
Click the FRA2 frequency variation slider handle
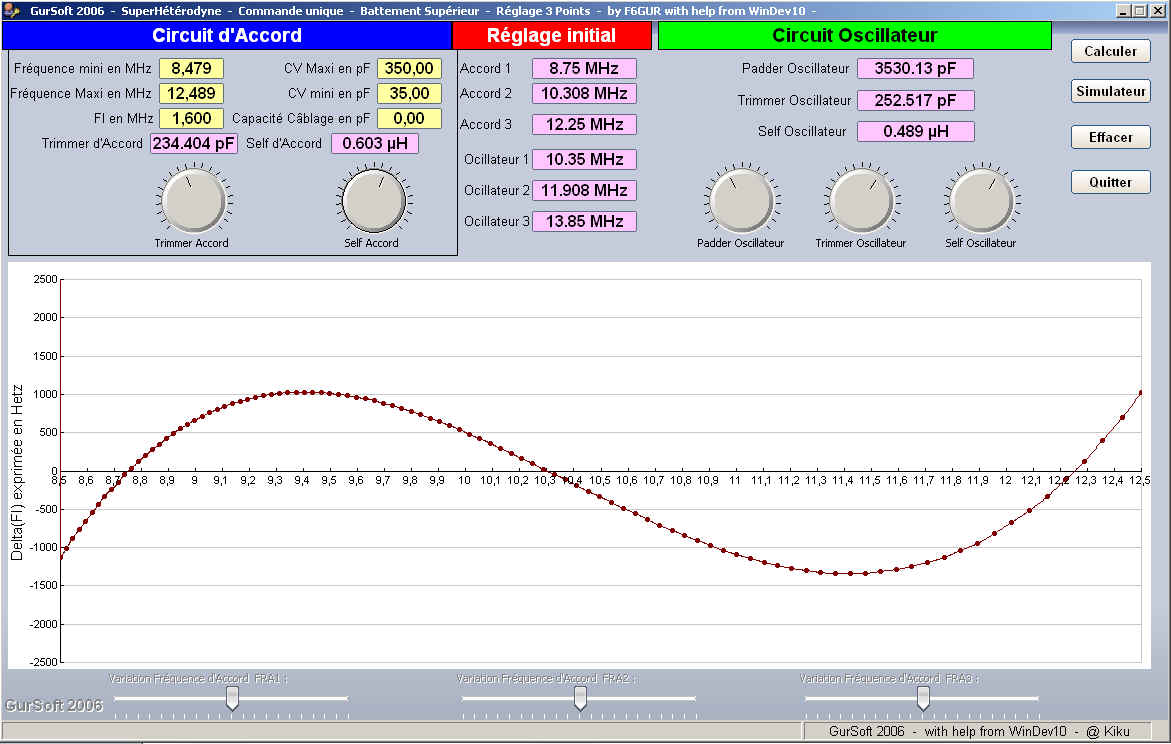[x=579, y=698]
